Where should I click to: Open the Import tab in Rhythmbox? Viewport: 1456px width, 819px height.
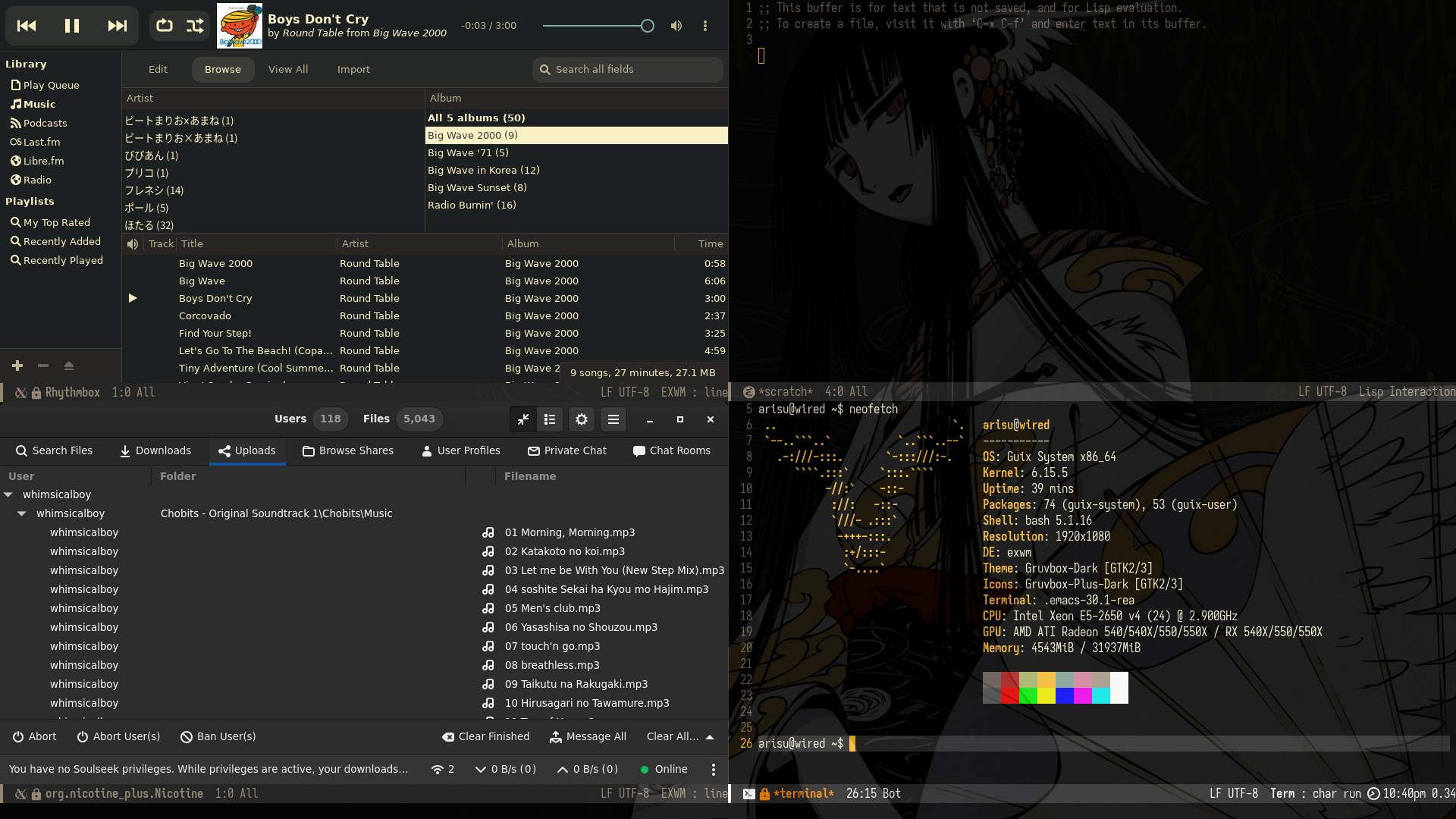pyautogui.click(x=353, y=69)
